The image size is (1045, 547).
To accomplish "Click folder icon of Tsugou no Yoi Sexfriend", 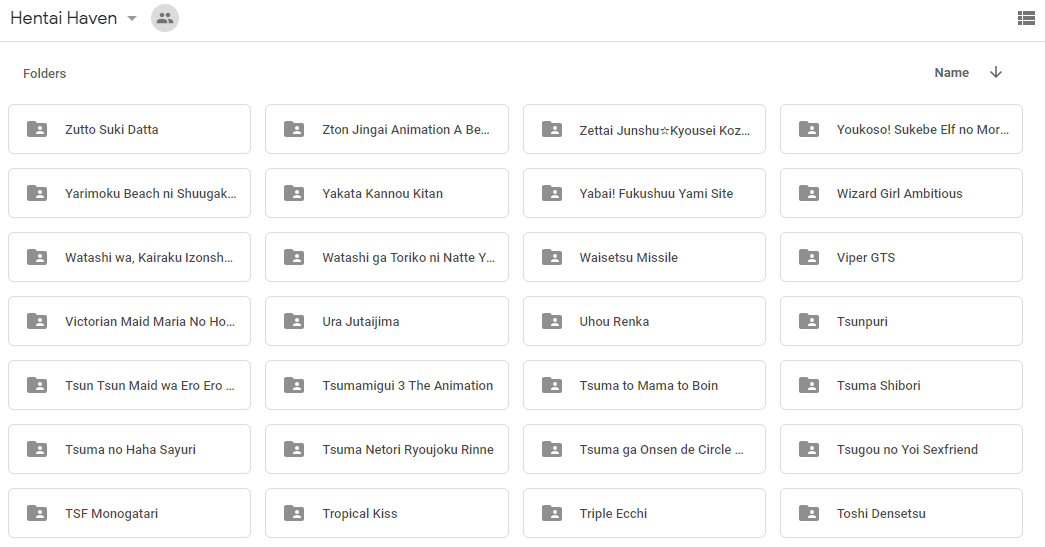I will click(x=808, y=449).
